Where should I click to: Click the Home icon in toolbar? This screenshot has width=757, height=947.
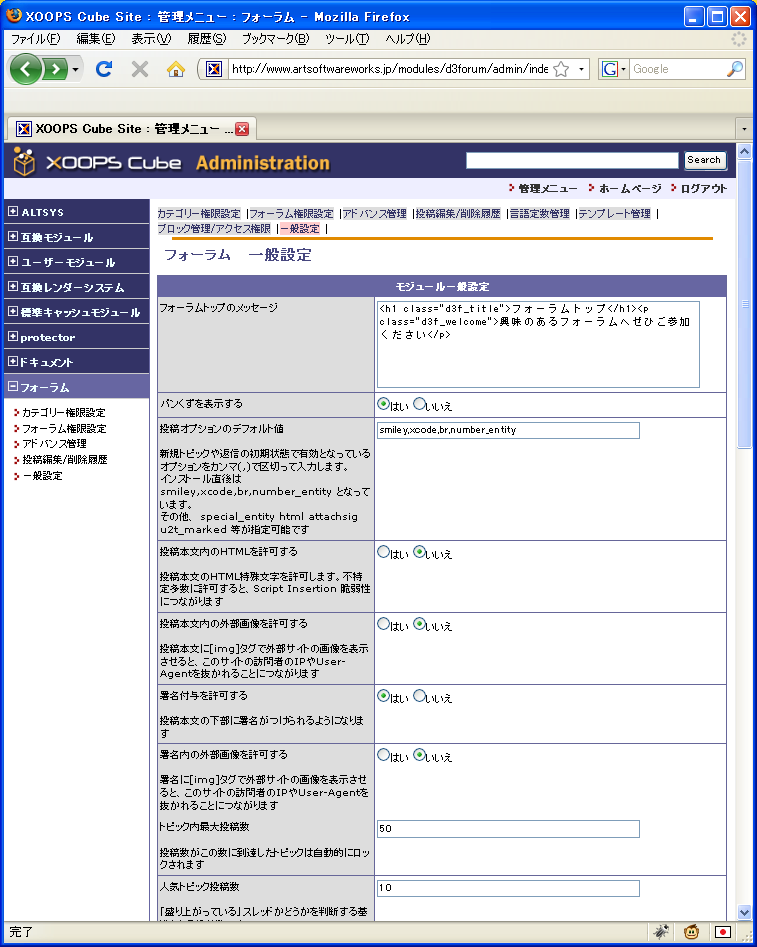click(176, 69)
